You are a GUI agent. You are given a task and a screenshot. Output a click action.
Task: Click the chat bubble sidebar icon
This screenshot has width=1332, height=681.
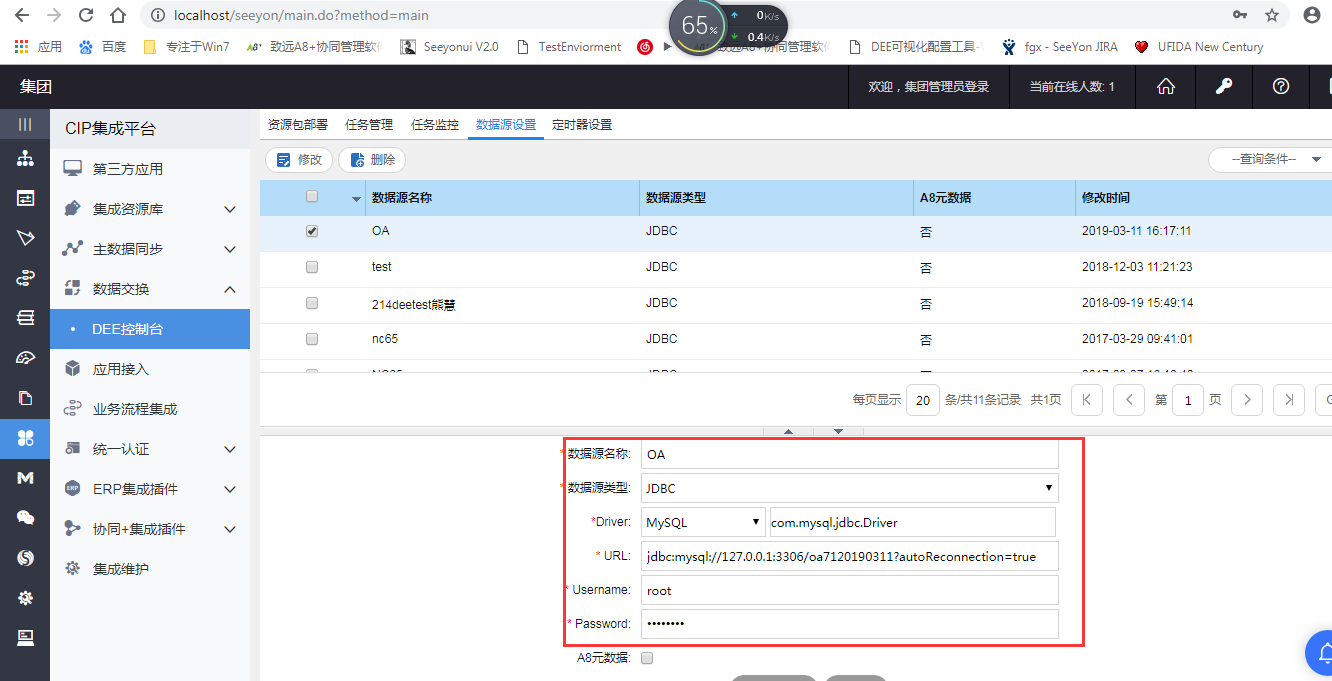25,518
